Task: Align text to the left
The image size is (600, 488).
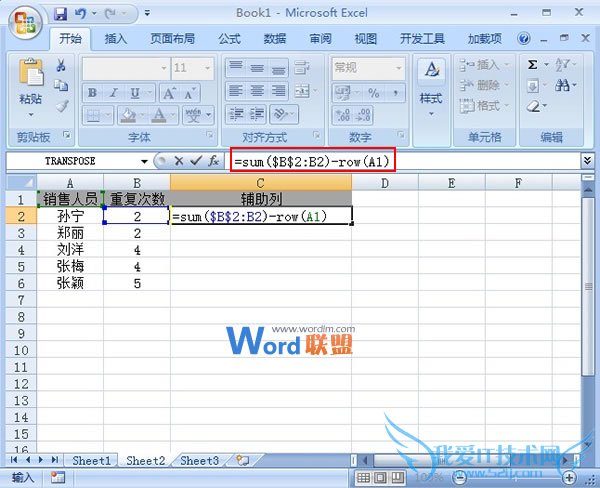Action: 235,91
